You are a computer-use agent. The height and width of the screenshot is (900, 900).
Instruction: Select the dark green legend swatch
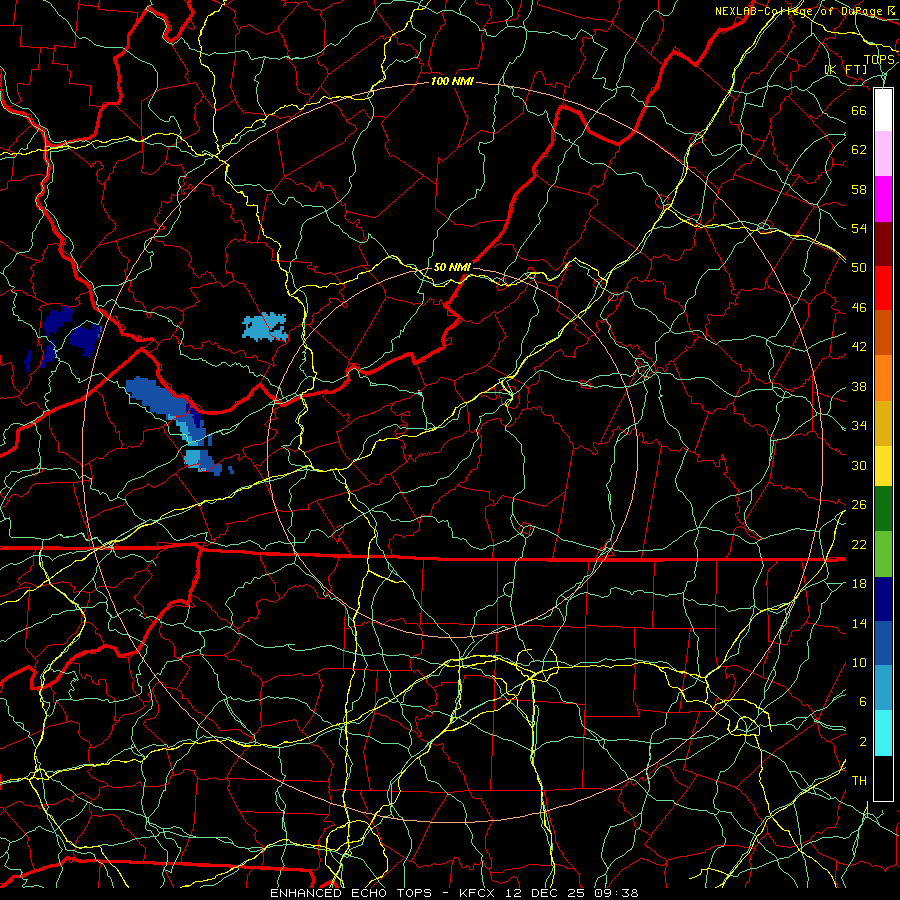click(x=883, y=509)
